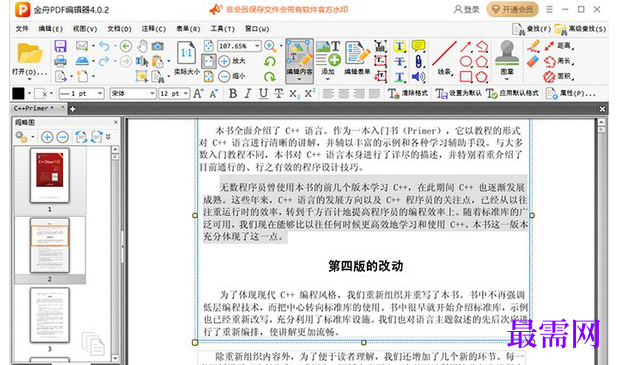Viewport: 619px width, 365px height.
Task: Click 清除格式 clear formatting
Action: [x=408, y=94]
